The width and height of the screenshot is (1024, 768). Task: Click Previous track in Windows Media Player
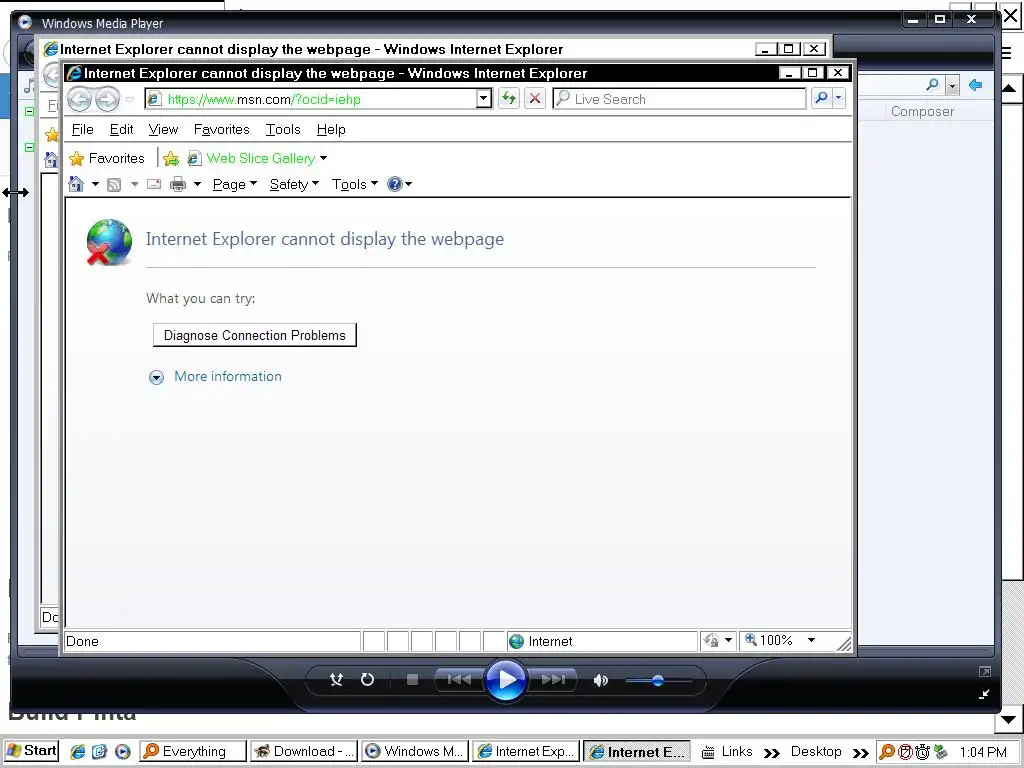(x=459, y=680)
